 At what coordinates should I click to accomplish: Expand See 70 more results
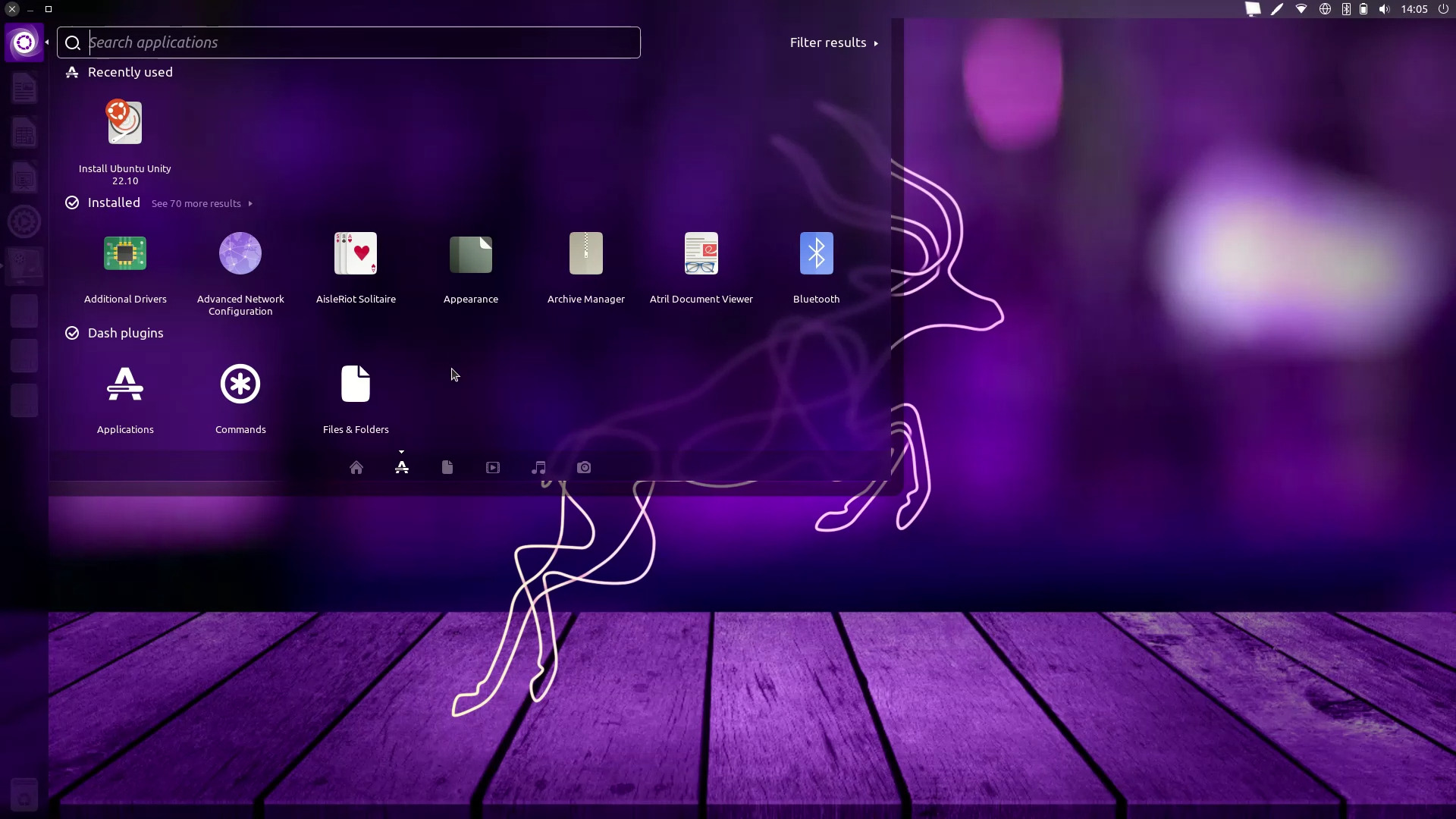201,204
